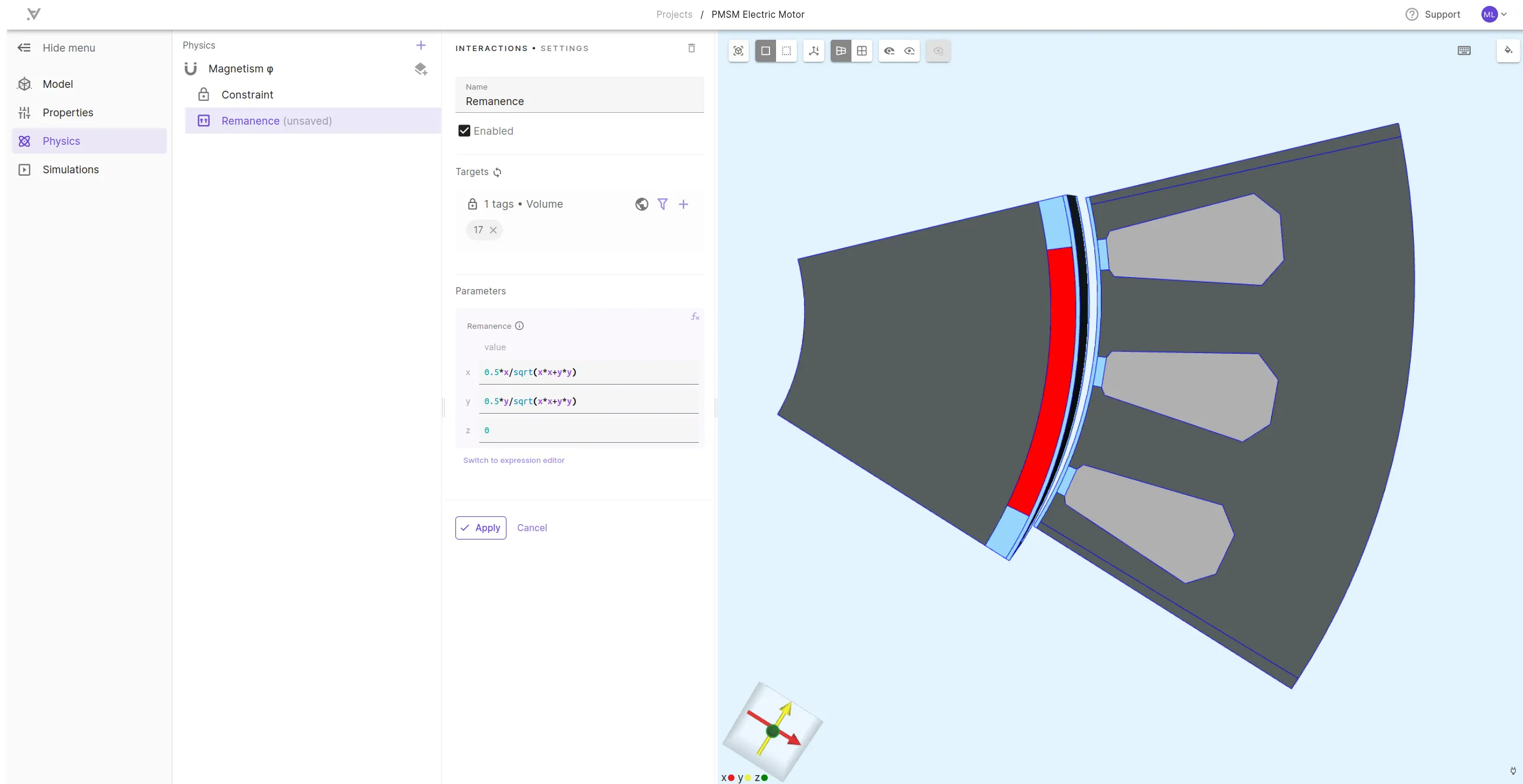Click the plug icon at the bottom-right corner
This screenshot has width=1523, height=784.
[1513, 771]
